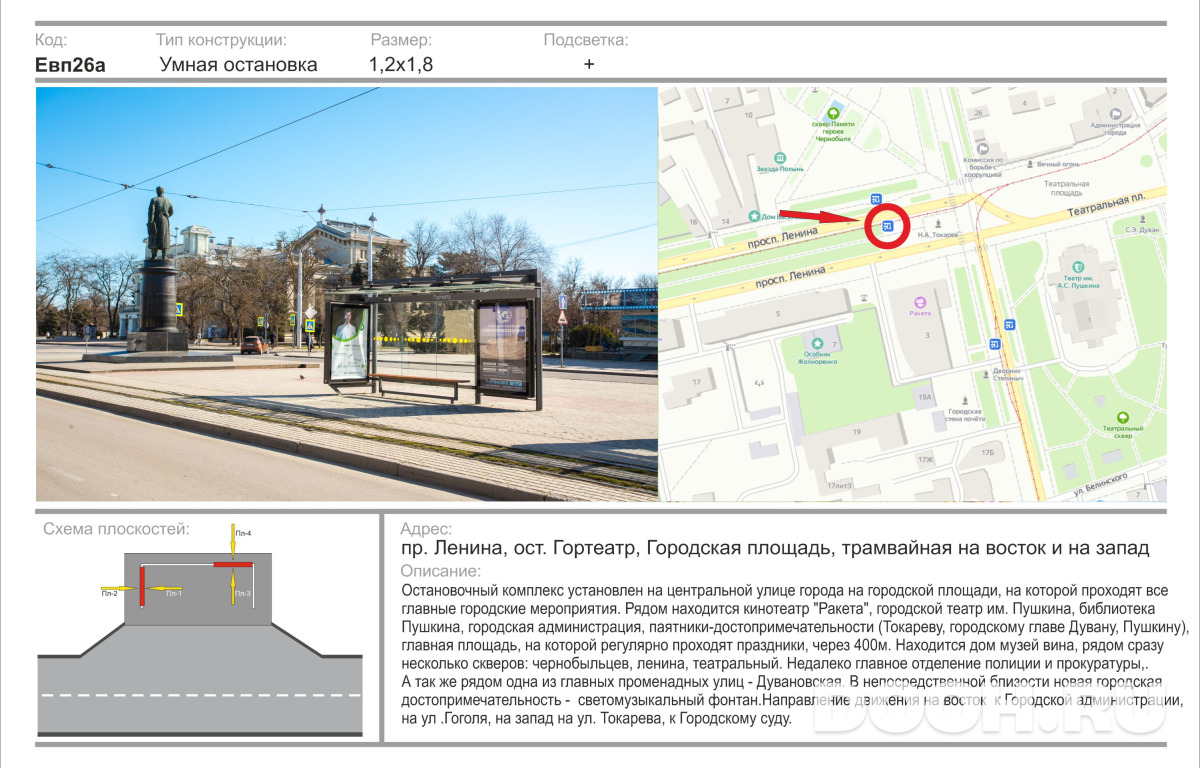The image size is (1200, 768).
Task: Click building number 19А on the map
Action: [925, 397]
